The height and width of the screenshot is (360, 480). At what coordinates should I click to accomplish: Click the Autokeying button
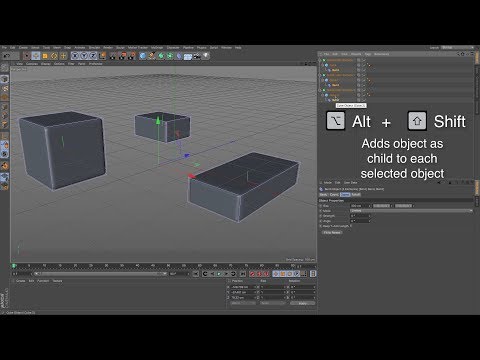click(x=259, y=274)
